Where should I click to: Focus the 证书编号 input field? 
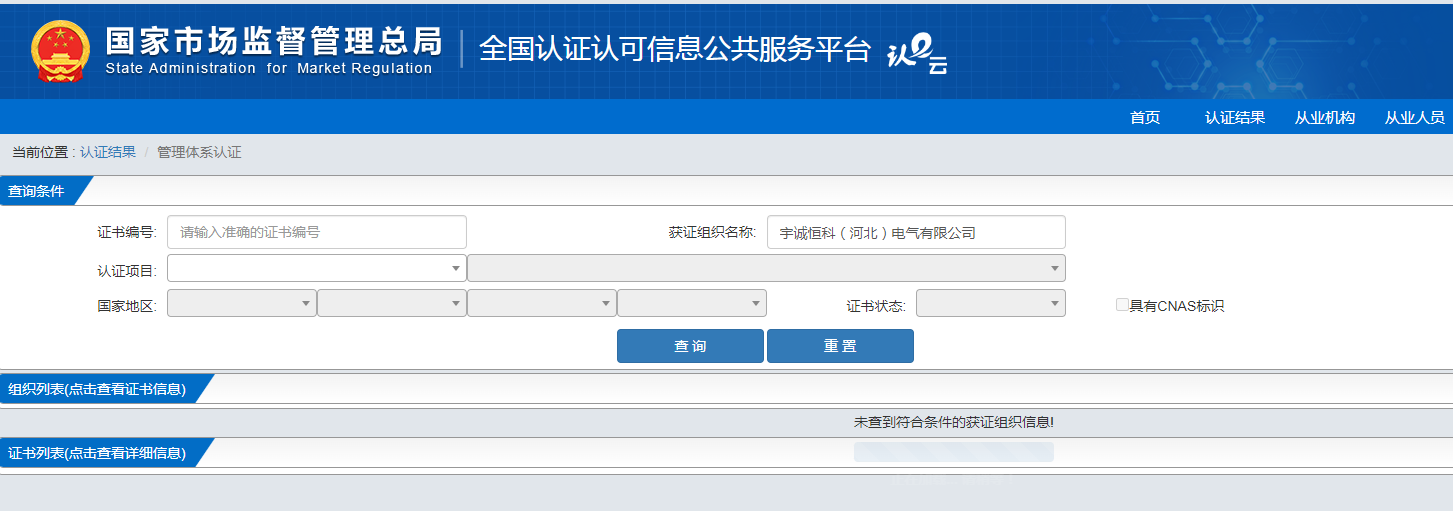[317, 232]
